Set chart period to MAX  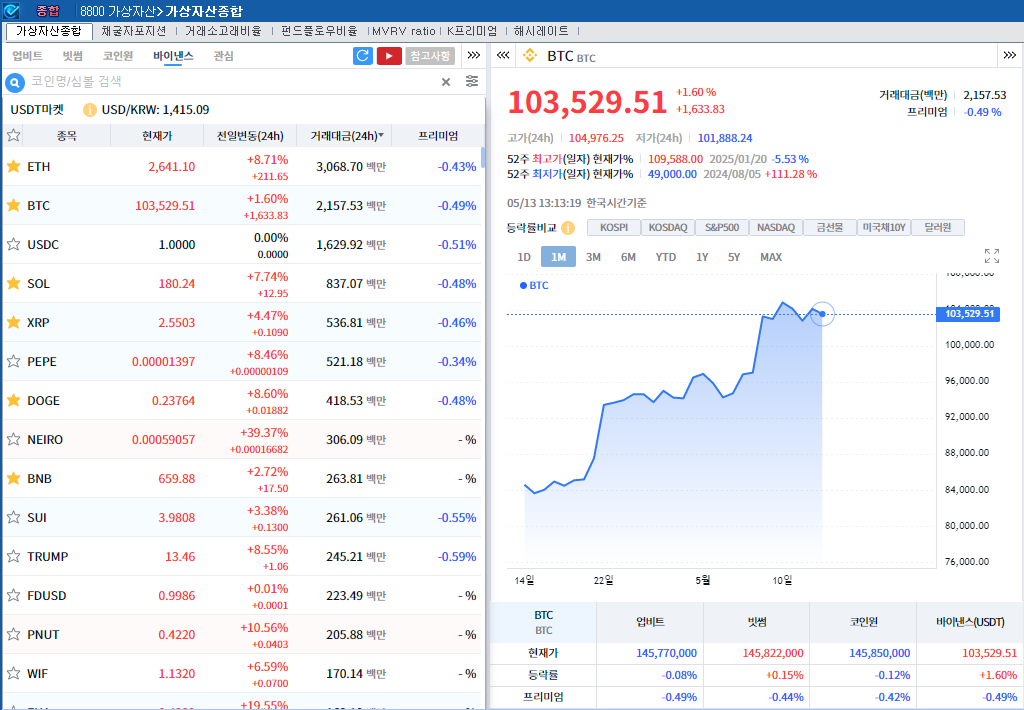click(x=771, y=257)
